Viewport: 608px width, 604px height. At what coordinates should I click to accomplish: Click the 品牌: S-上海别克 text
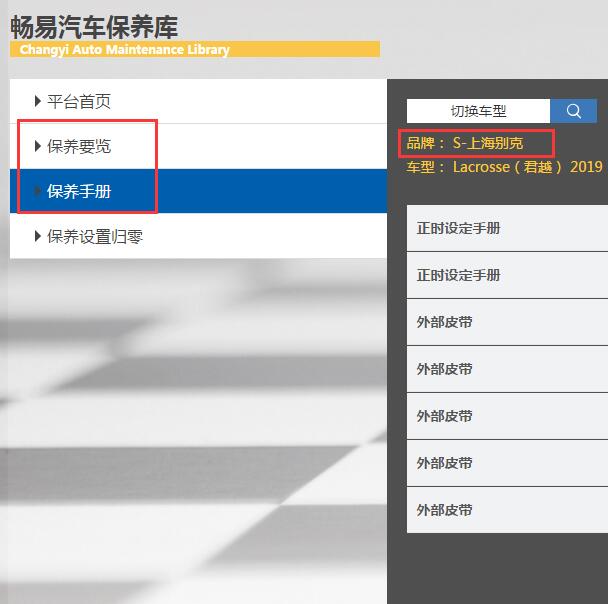click(465, 143)
